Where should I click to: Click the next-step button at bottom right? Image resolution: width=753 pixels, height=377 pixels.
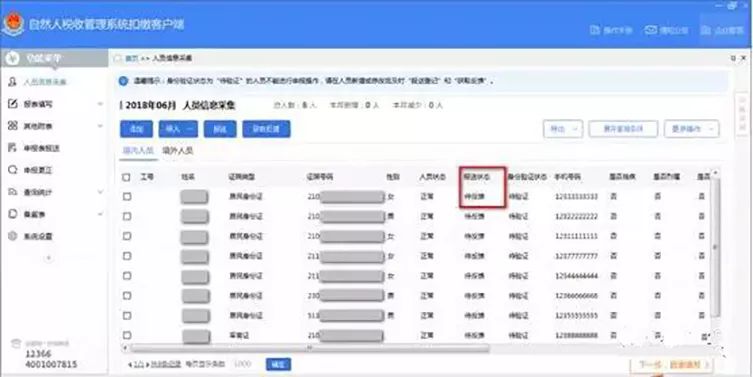point(671,365)
